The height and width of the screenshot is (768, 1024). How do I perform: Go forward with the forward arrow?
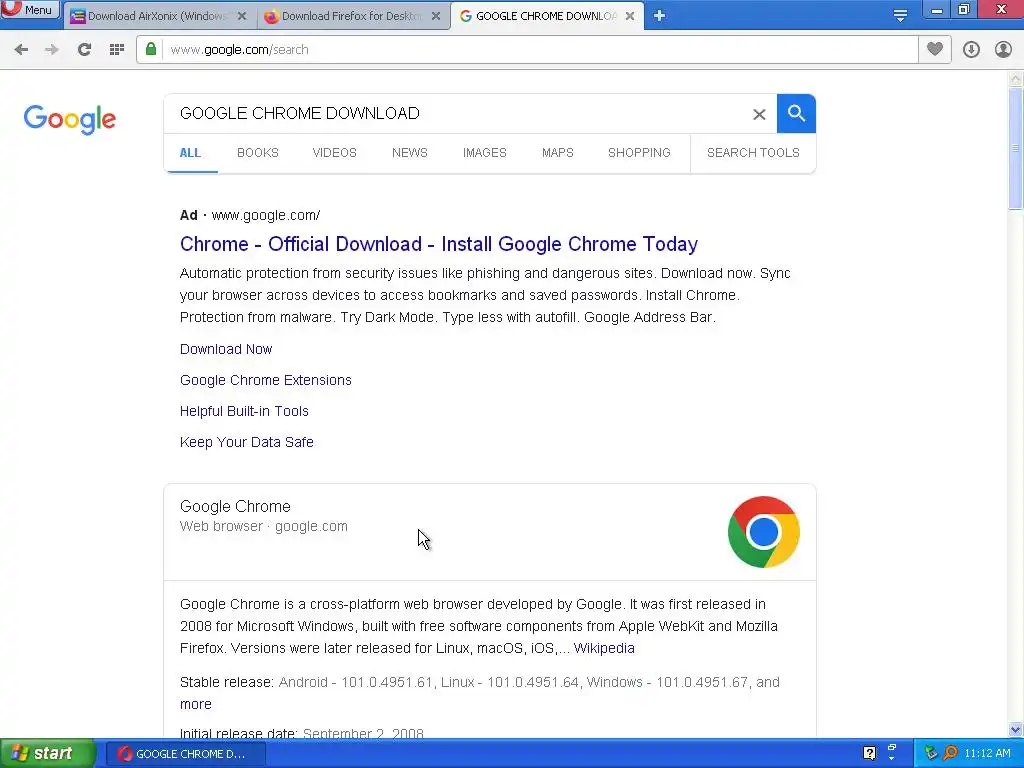coord(52,50)
